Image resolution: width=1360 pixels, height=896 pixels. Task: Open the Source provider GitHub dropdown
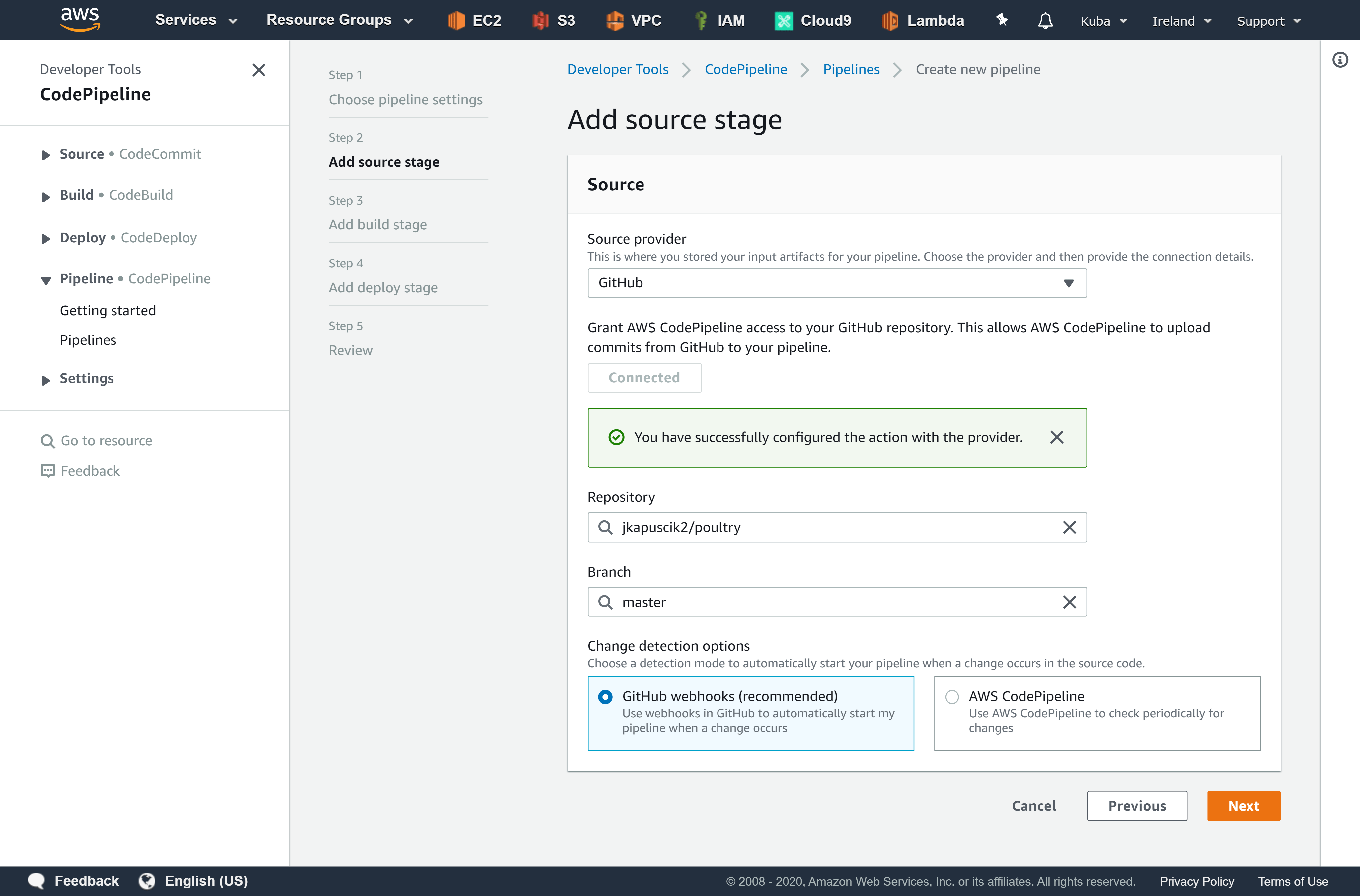pos(837,283)
